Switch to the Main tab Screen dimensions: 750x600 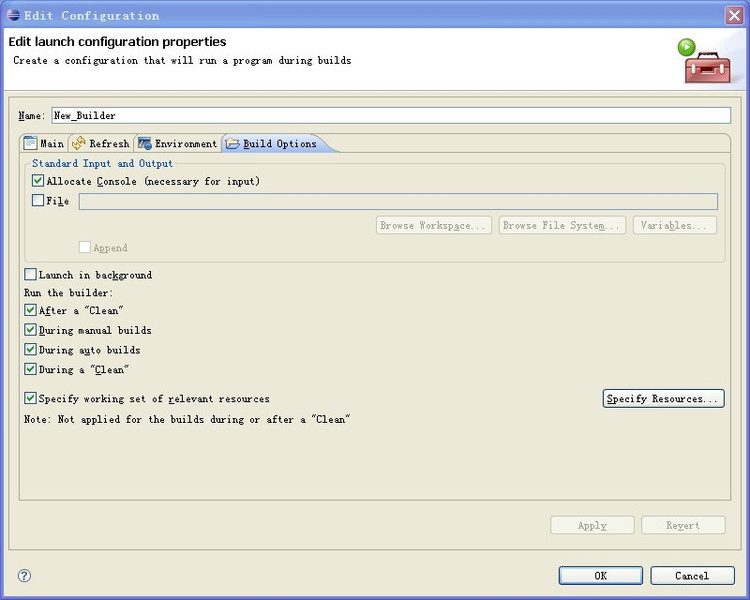(44, 144)
